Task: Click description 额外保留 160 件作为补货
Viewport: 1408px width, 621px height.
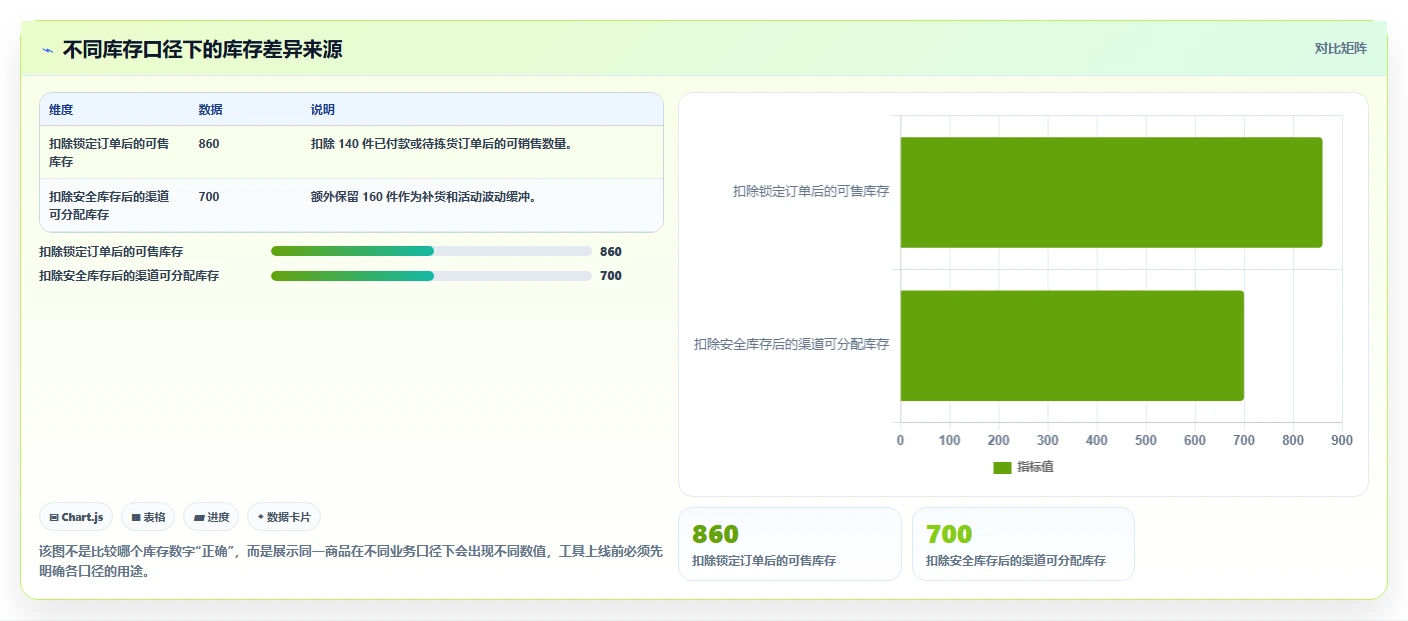Action: click(x=425, y=197)
